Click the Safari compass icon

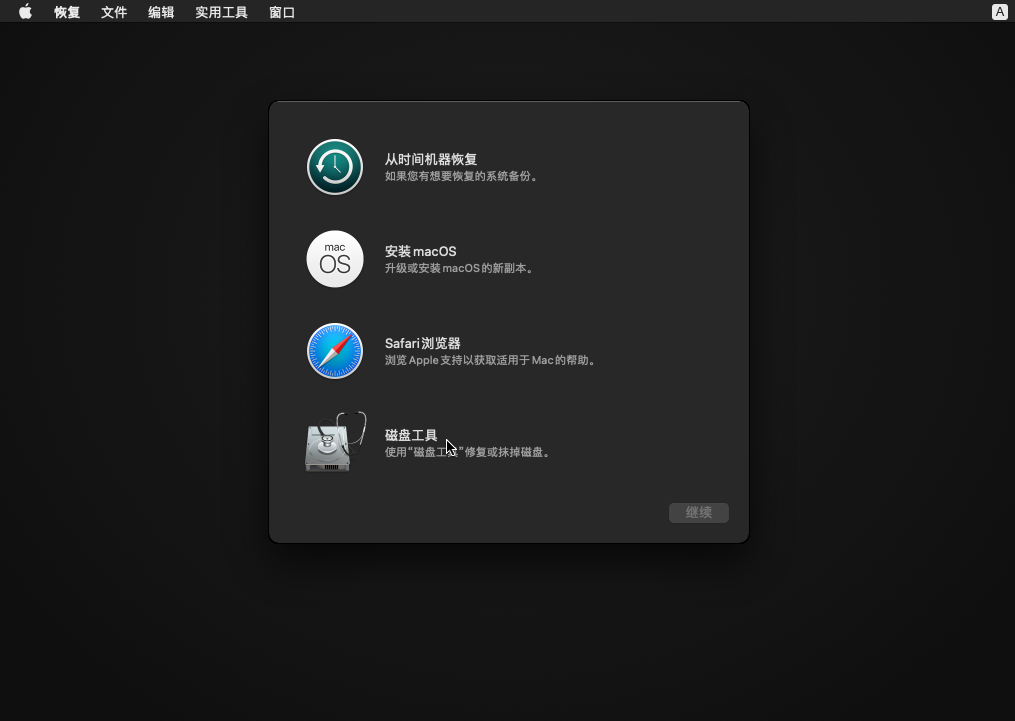335,351
